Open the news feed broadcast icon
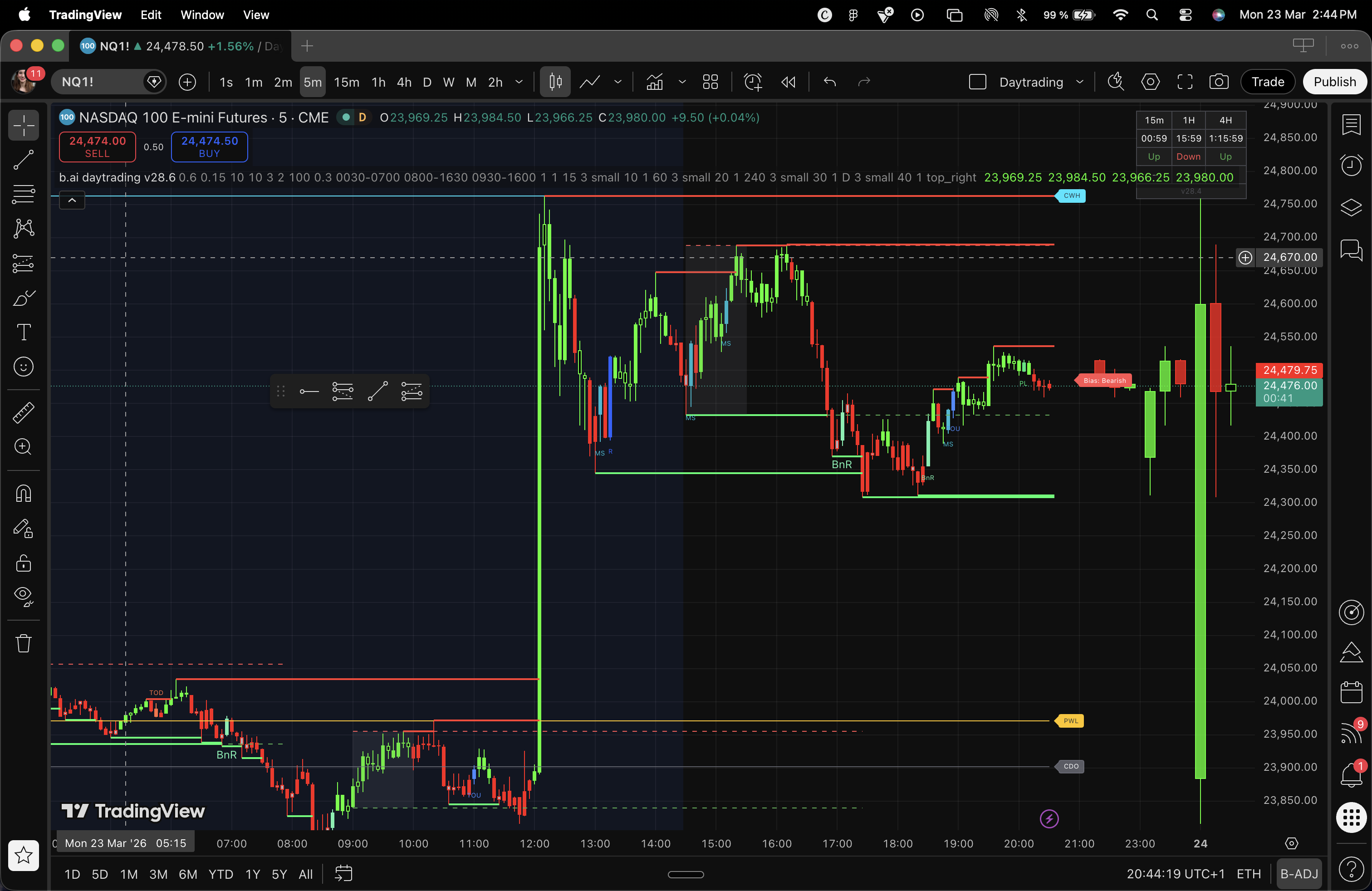 [1351, 733]
